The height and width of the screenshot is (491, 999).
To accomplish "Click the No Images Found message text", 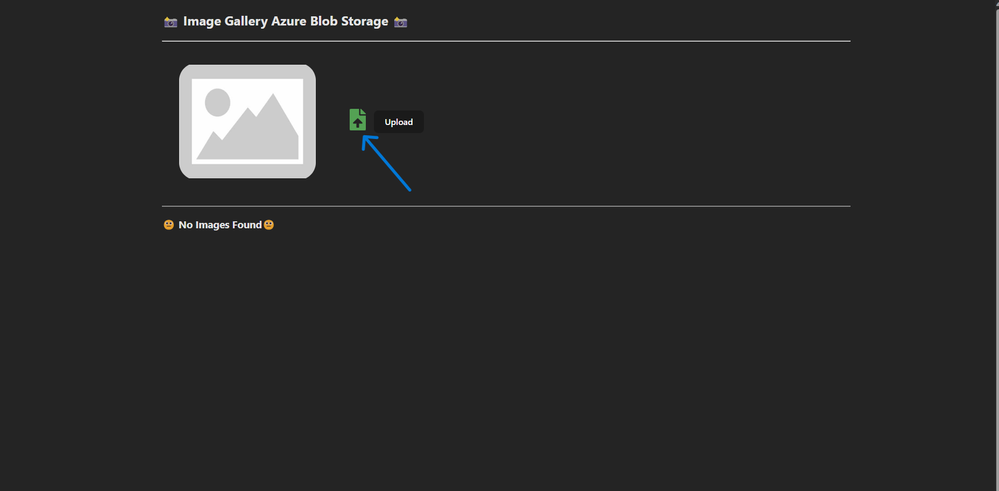I will pyautogui.click(x=219, y=225).
